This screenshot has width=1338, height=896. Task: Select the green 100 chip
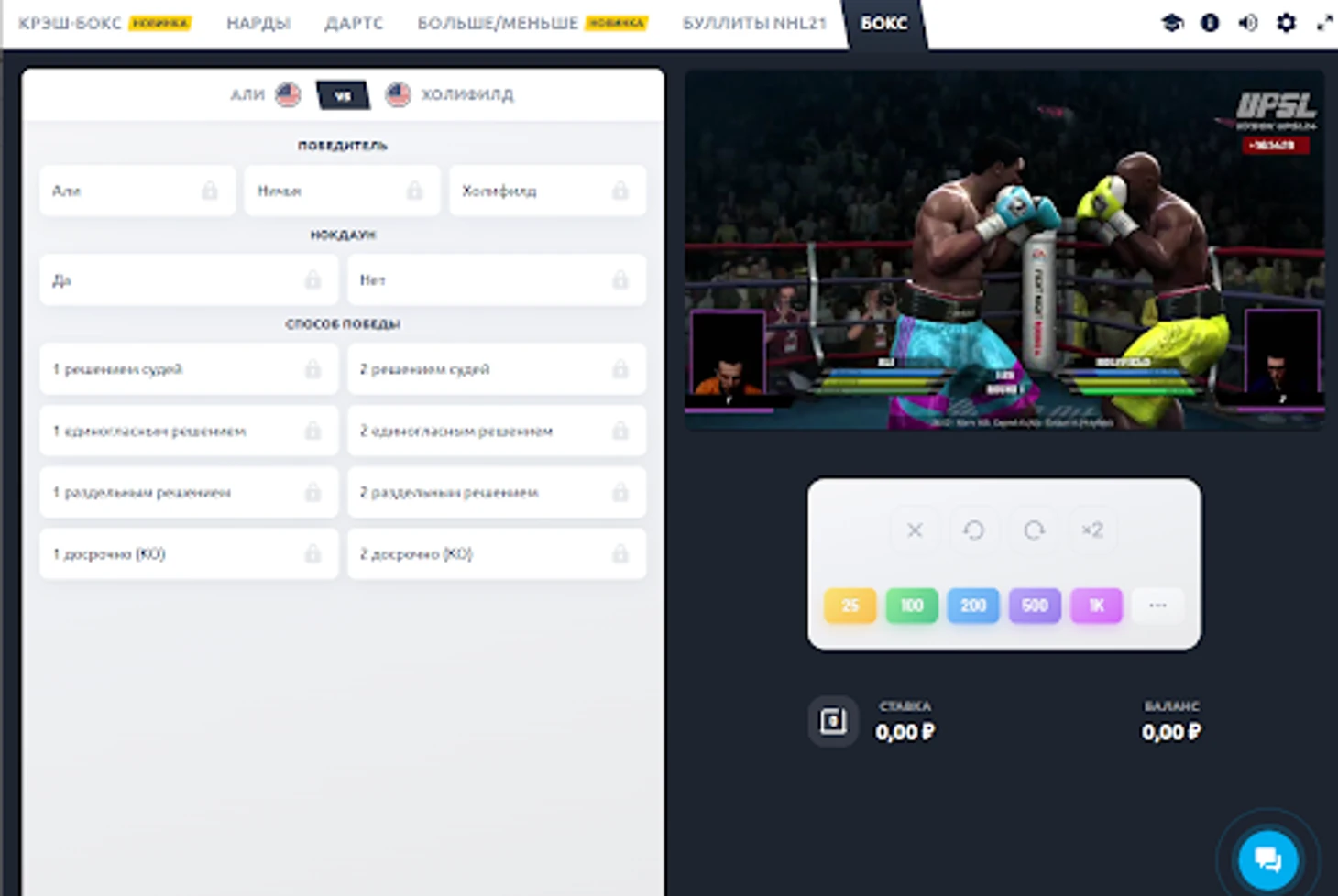[912, 606]
